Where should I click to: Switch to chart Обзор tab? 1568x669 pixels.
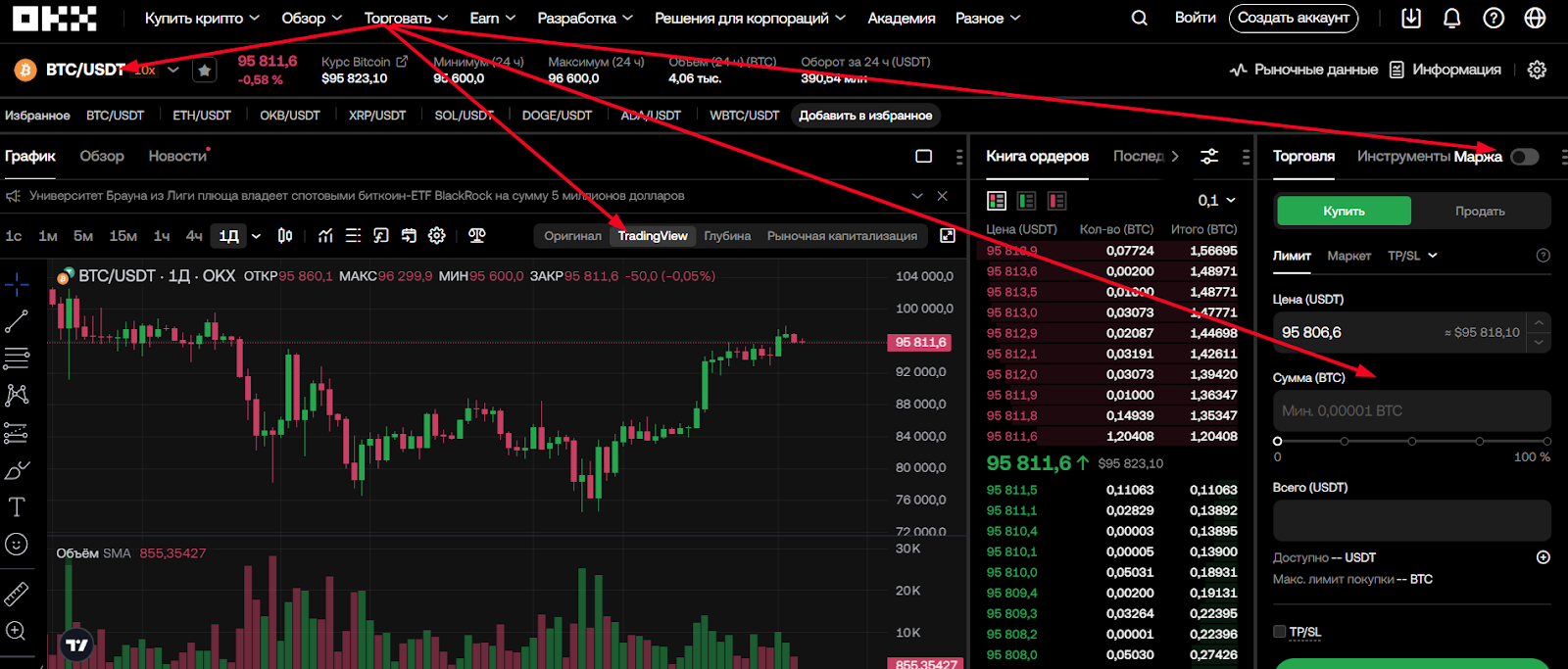102,156
